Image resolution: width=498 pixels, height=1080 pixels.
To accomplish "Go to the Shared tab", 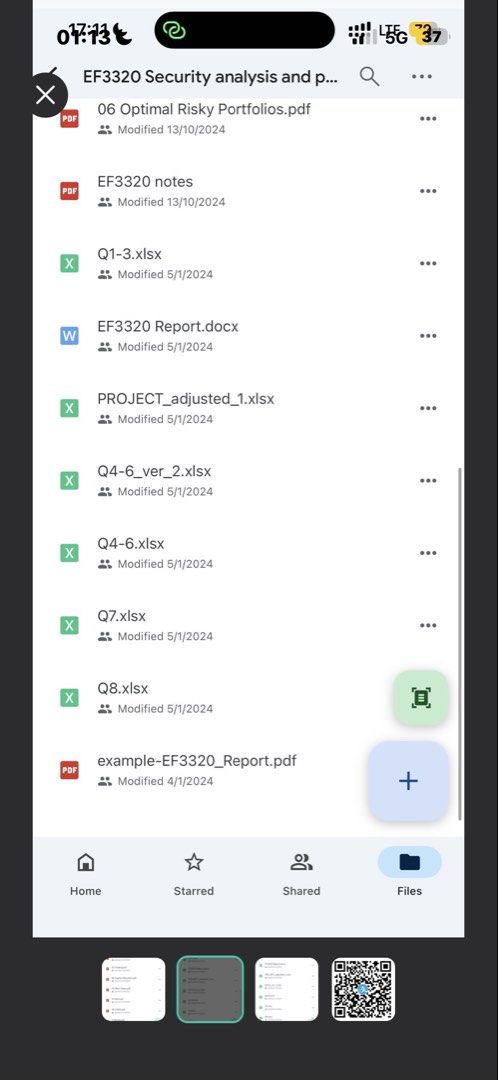I will pyautogui.click(x=301, y=872).
